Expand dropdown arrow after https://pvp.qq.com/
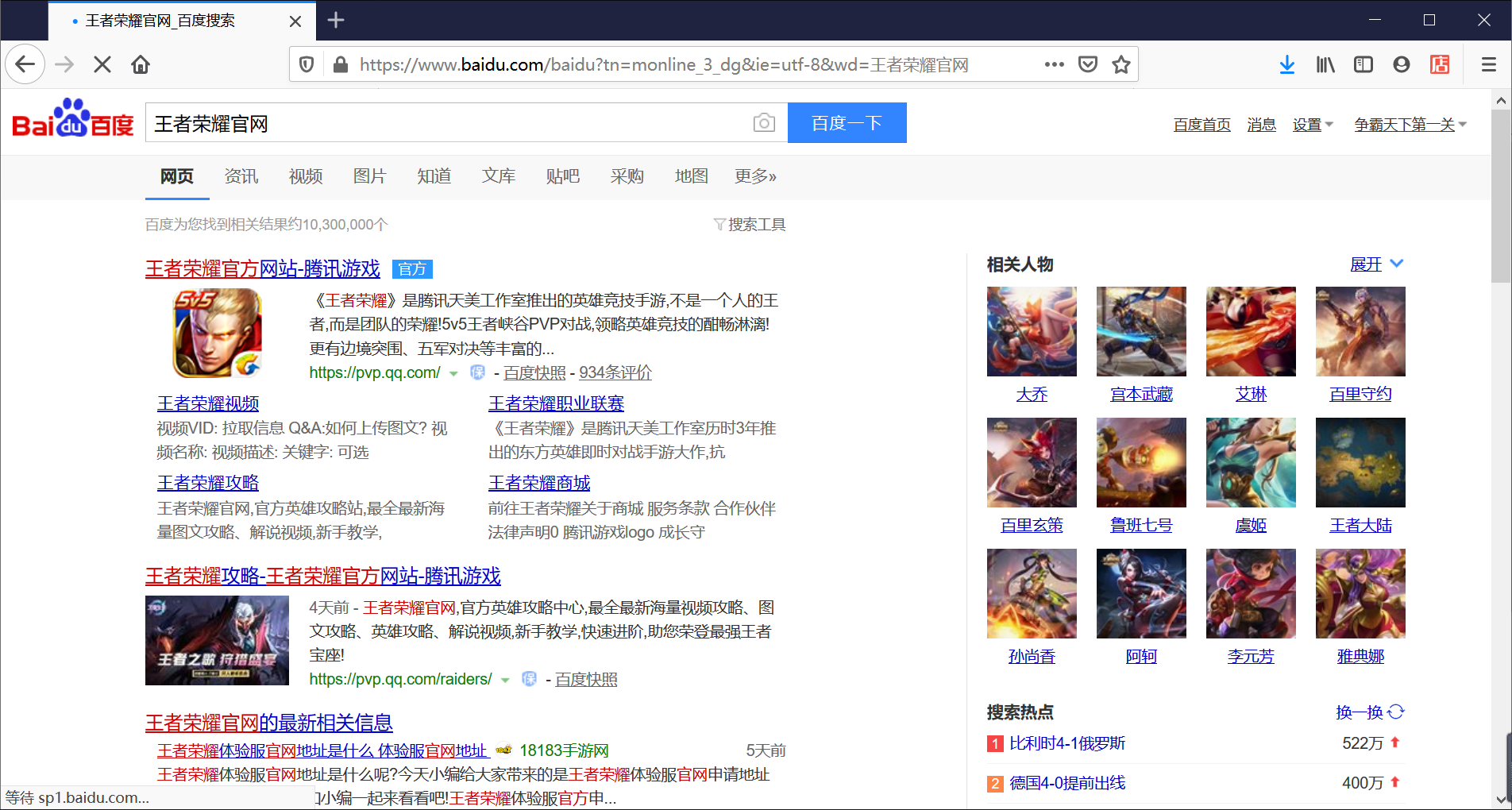This screenshot has width=1512, height=810. 453,373
